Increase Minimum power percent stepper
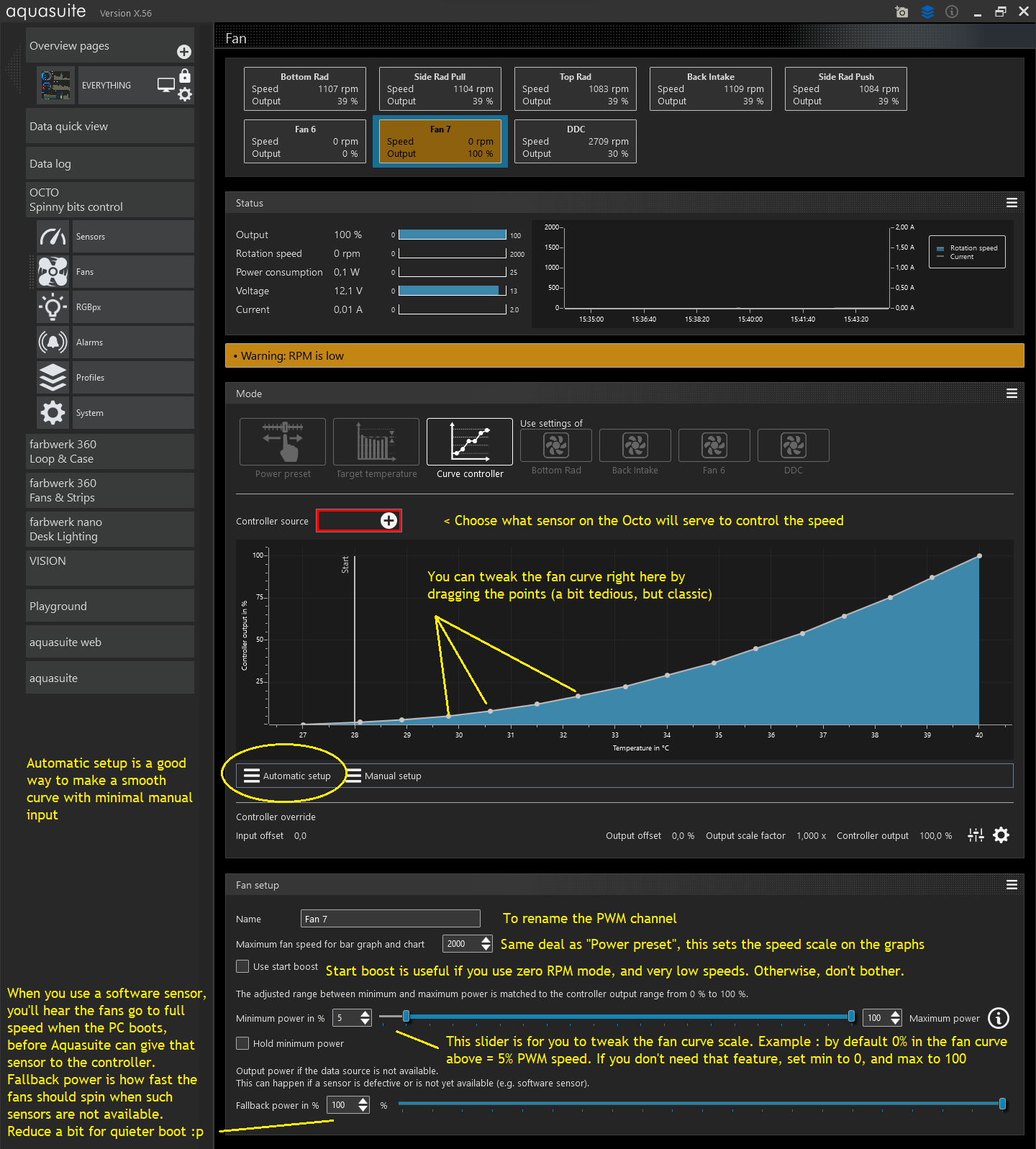 click(x=365, y=1014)
